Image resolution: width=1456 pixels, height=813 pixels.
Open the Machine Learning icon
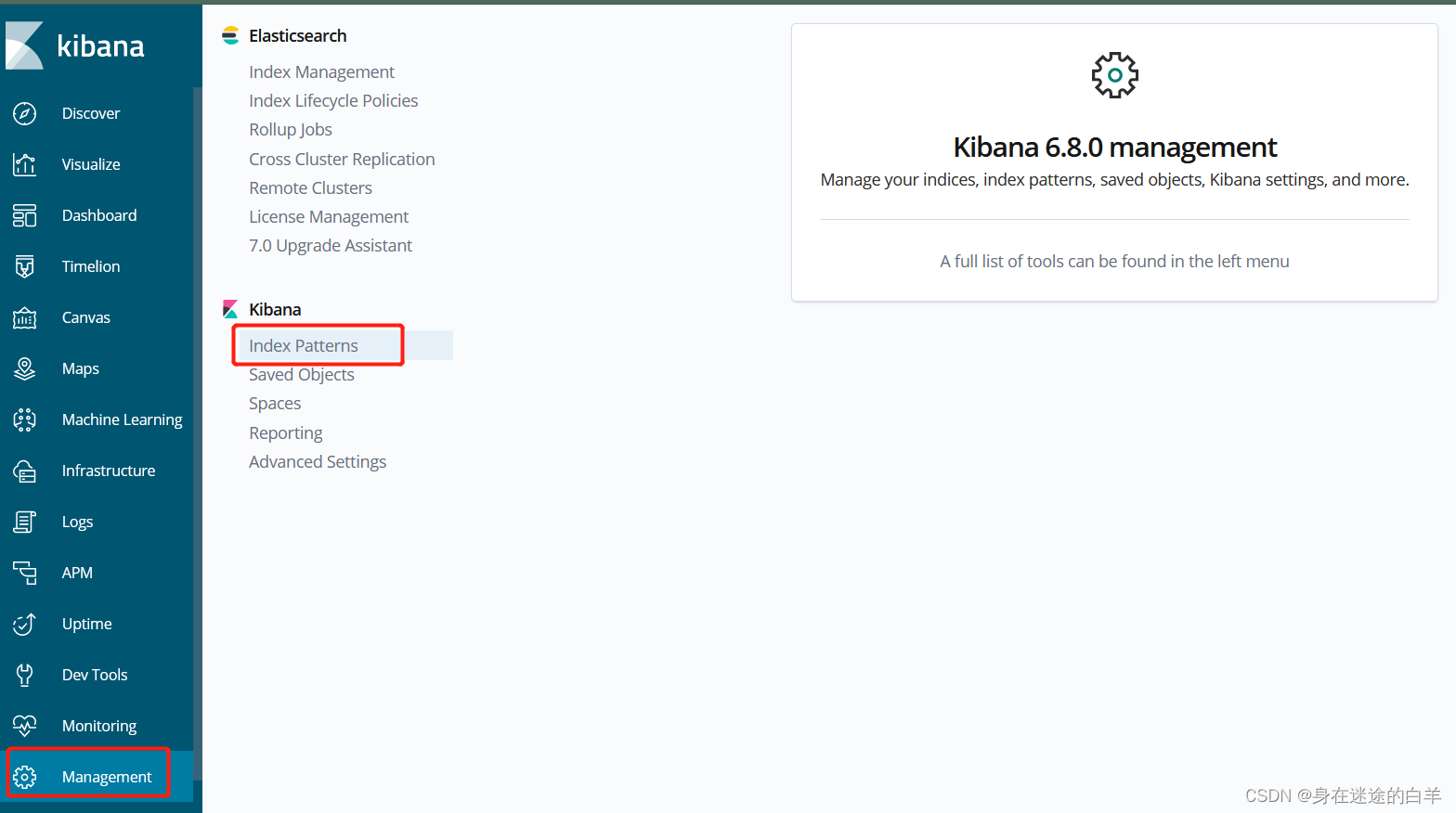(25, 419)
